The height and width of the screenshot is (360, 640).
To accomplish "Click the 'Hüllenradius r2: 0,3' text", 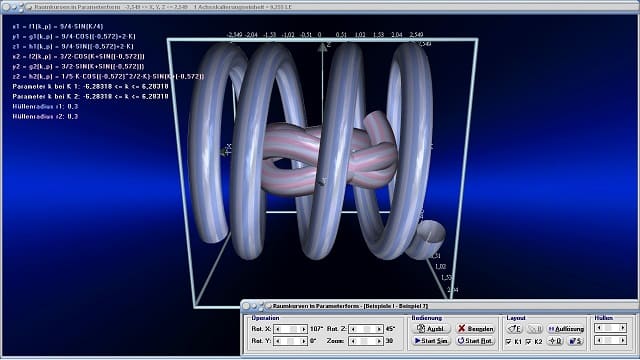I will pyautogui.click(x=45, y=116).
